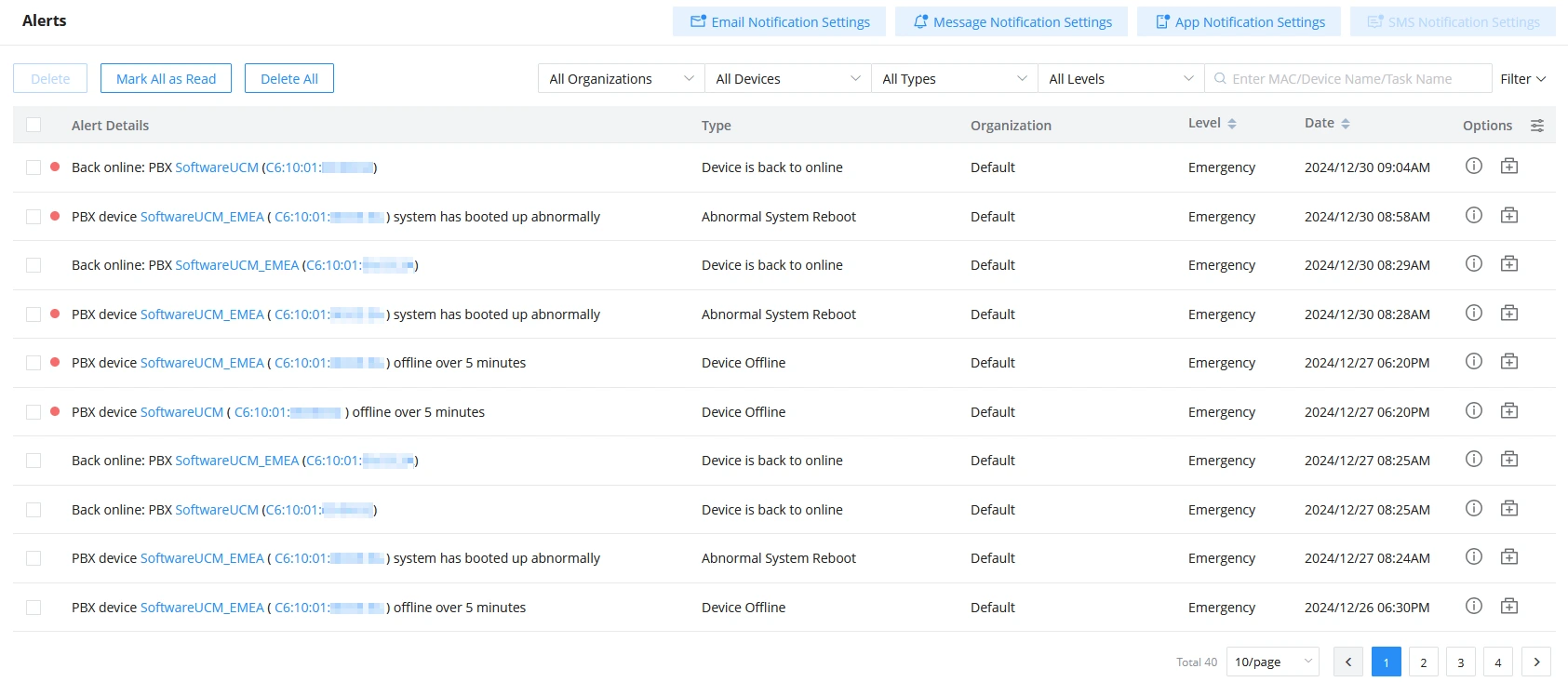Check Back online SoftwareUCM 12/27 08:25AM checkbox
The height and width of the screenshot is (682, 1568).
coord(34,510)
